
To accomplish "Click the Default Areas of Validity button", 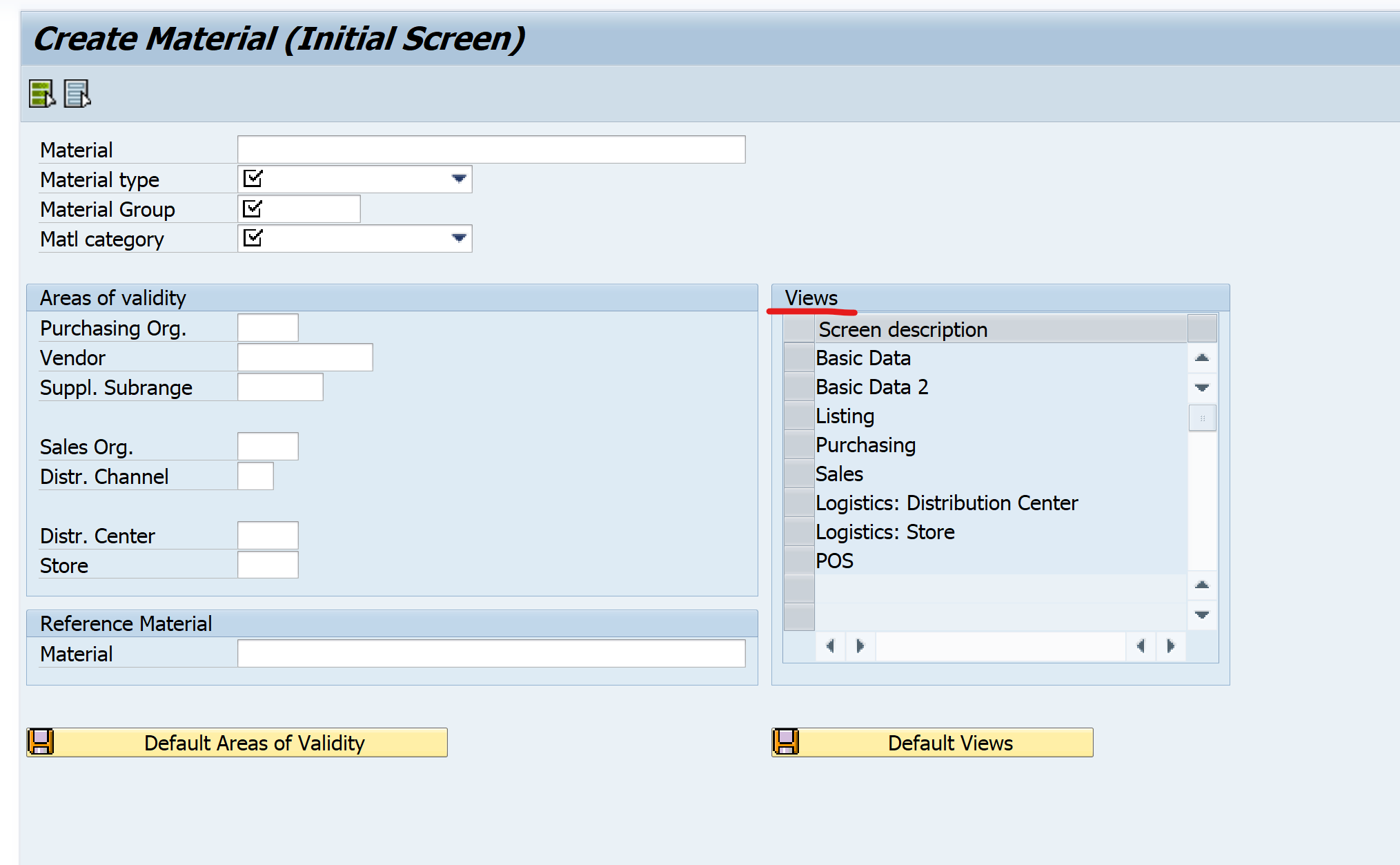I will 255,742.
